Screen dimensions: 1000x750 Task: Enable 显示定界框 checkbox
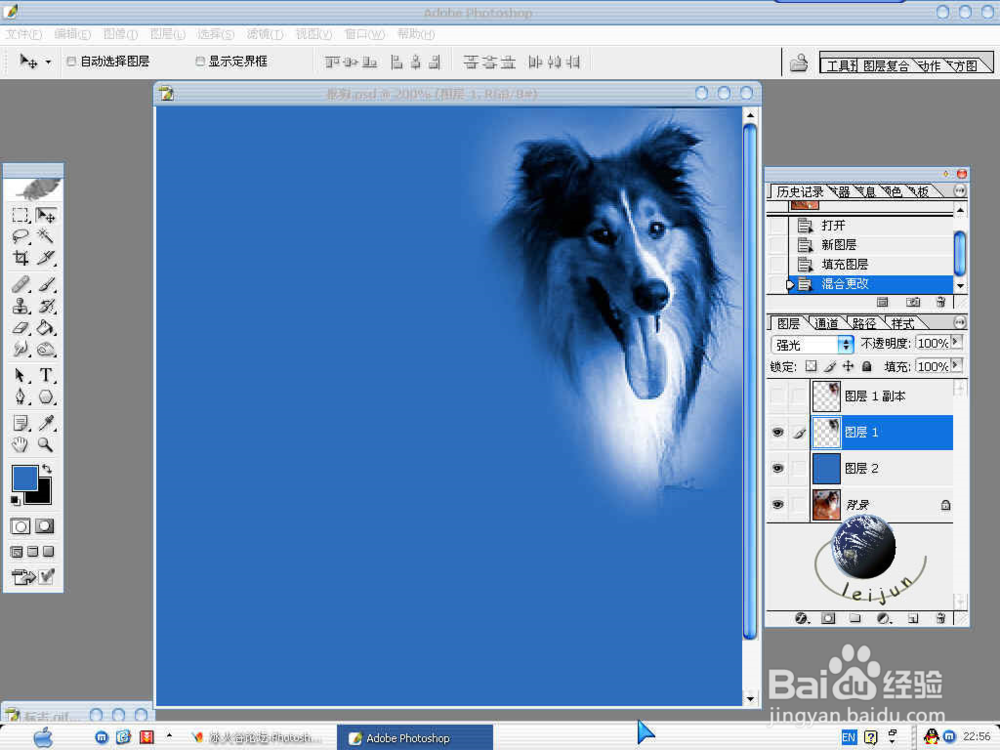point(200,61)
